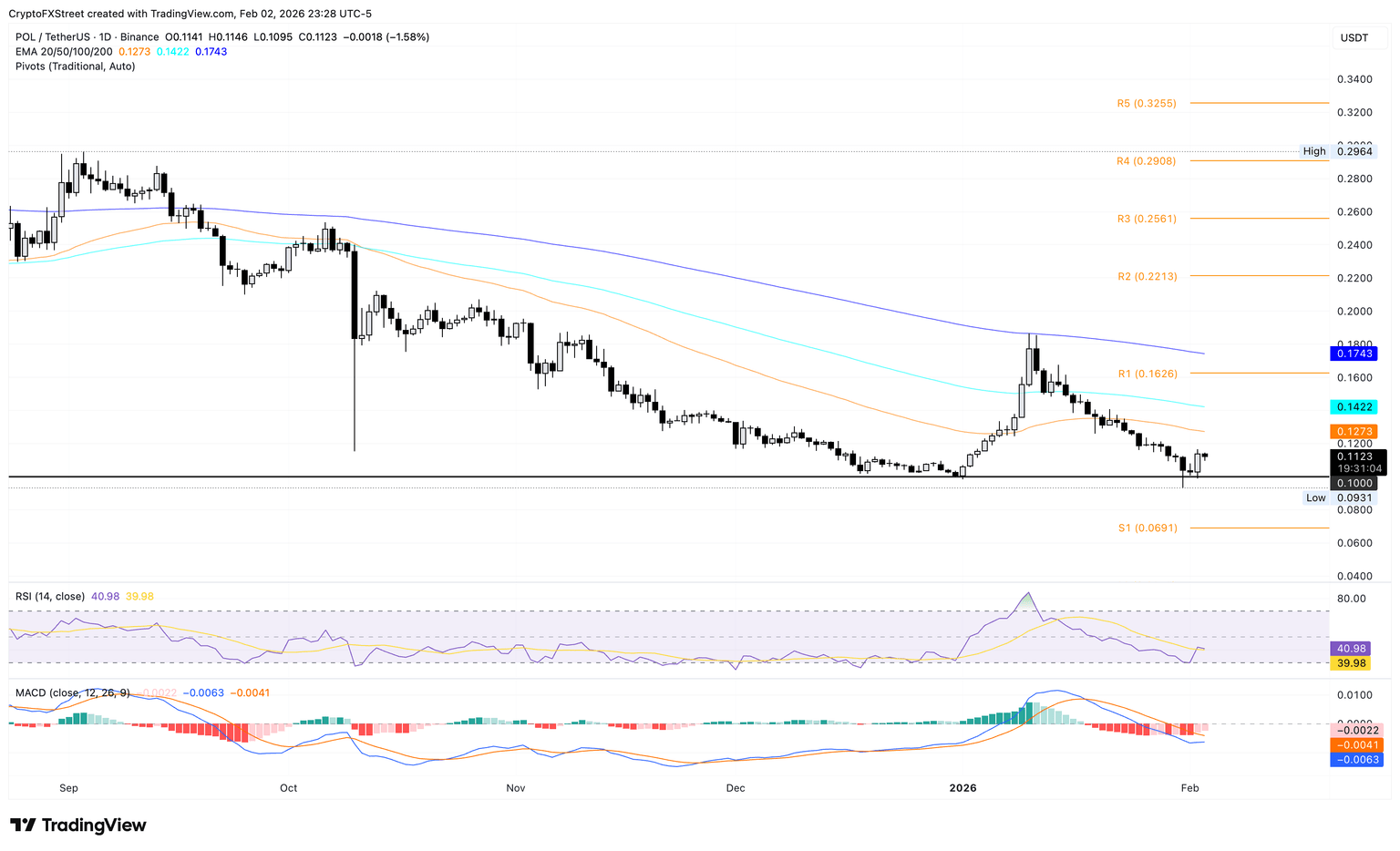Click the purple RSI value badge 40.98

point(1354,647)
